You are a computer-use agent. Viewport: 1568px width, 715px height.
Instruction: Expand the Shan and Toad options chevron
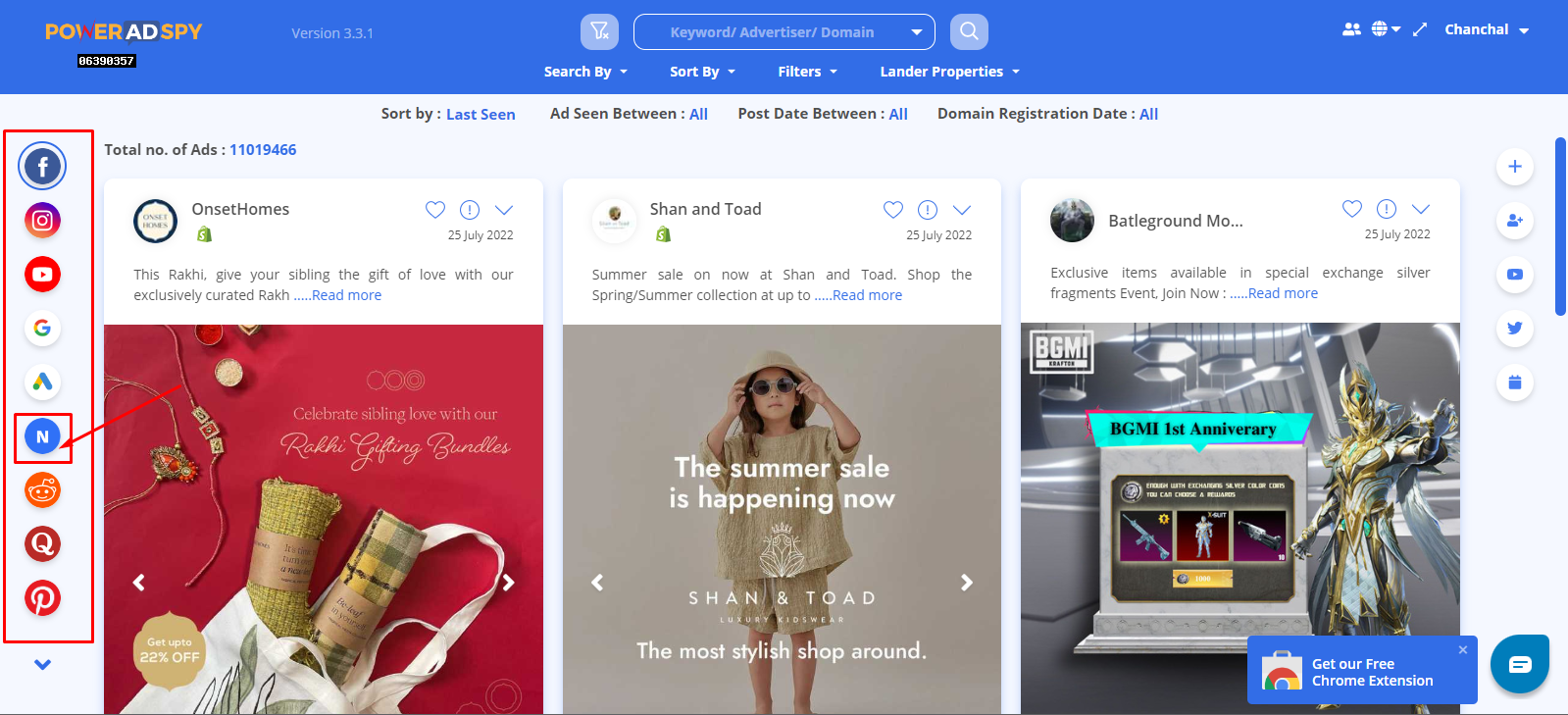962,210
